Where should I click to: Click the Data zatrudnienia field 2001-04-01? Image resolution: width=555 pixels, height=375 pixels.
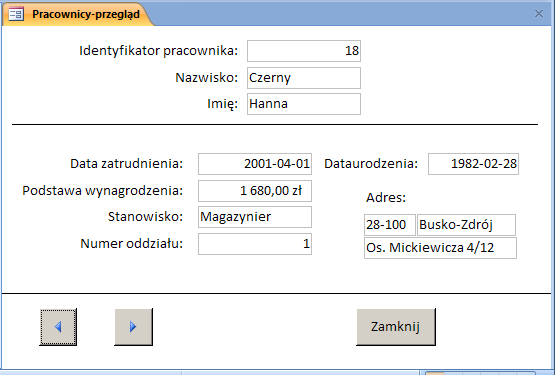pyautogui.click(x=255, y=164)
